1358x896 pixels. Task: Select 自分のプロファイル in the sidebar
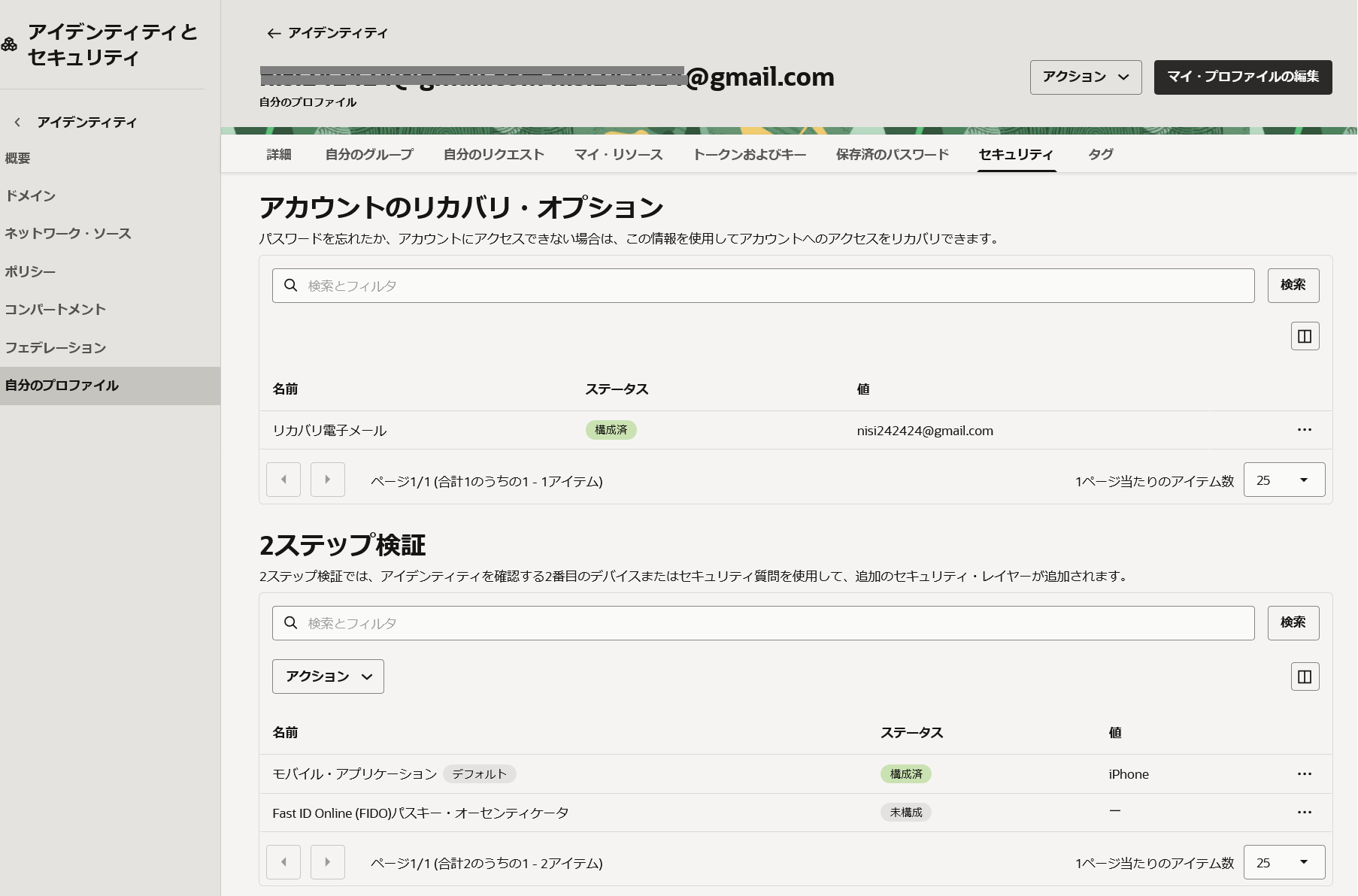[x=110, y=386]
